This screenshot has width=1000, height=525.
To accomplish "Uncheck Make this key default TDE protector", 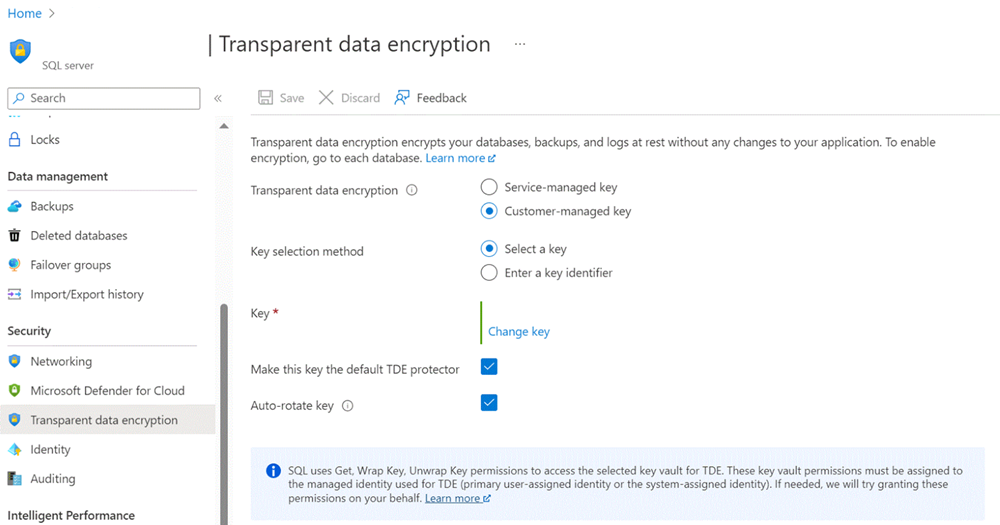I will 489,367.
